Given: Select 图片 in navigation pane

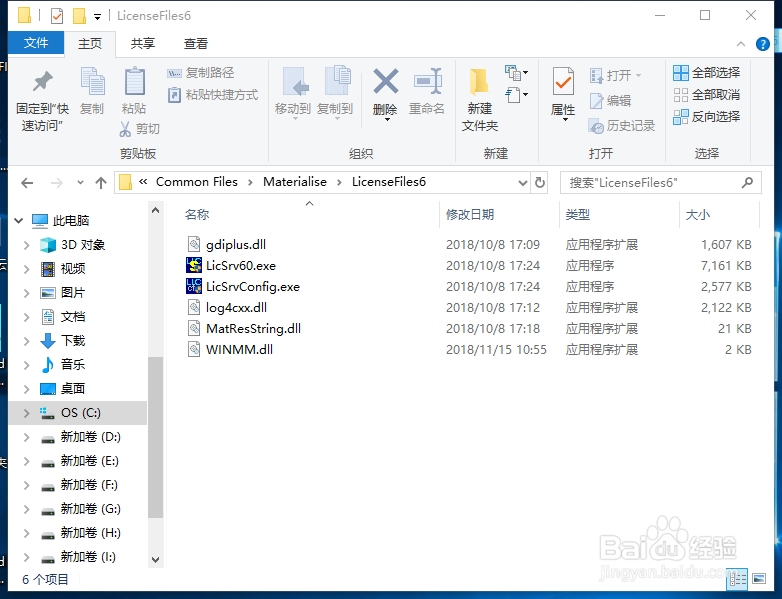Looking at the screenshot, I should (x=73, y=293).
